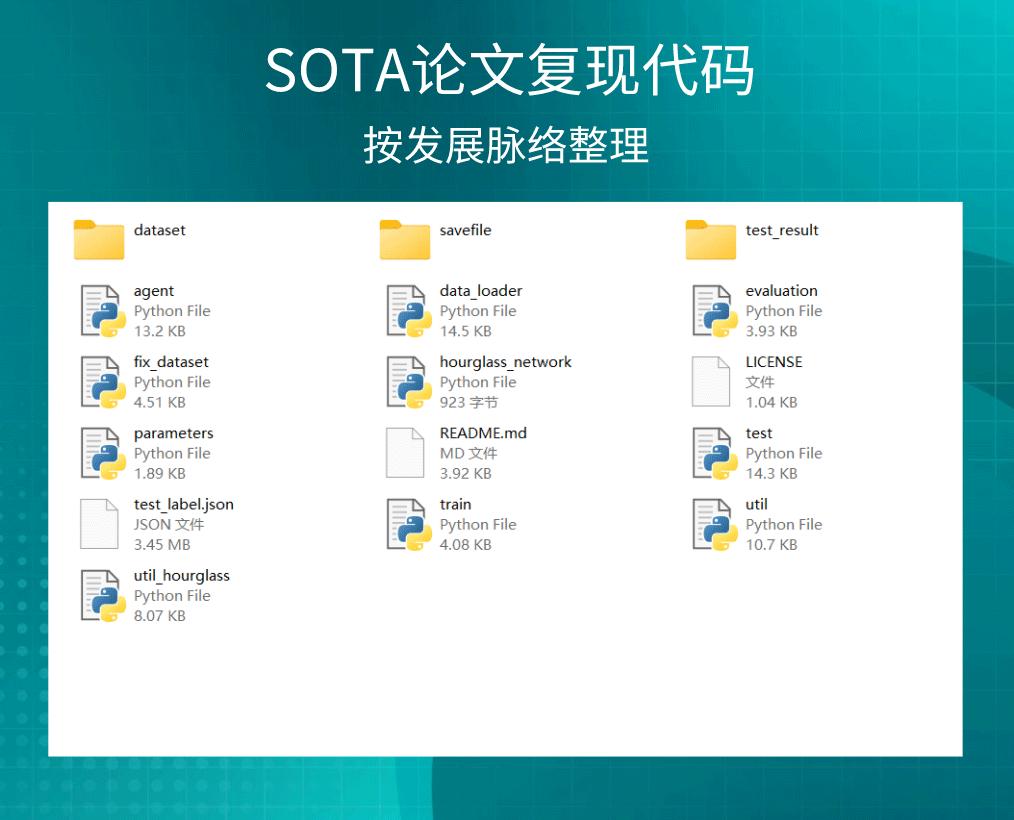Click the 'data_loader' file name
Image resolution: width=1014 pixels, height=820 pixels.
(481, 292)
